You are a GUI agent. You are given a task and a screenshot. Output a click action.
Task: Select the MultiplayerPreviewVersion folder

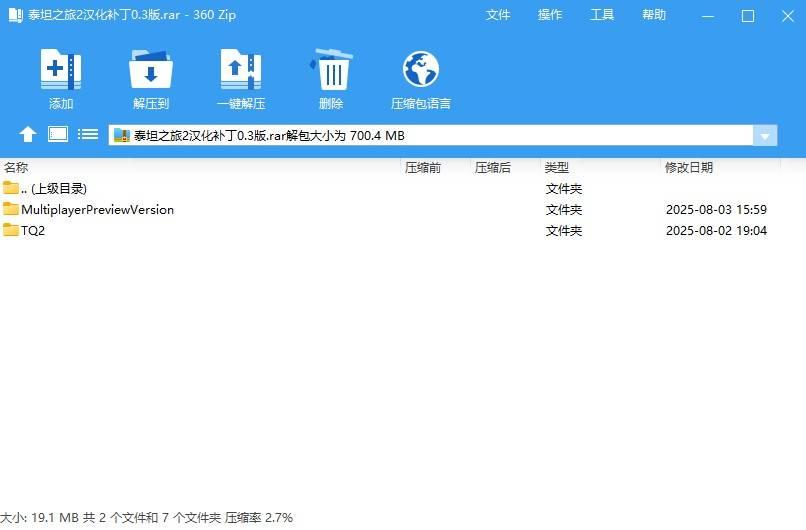(x=97, y=210)
